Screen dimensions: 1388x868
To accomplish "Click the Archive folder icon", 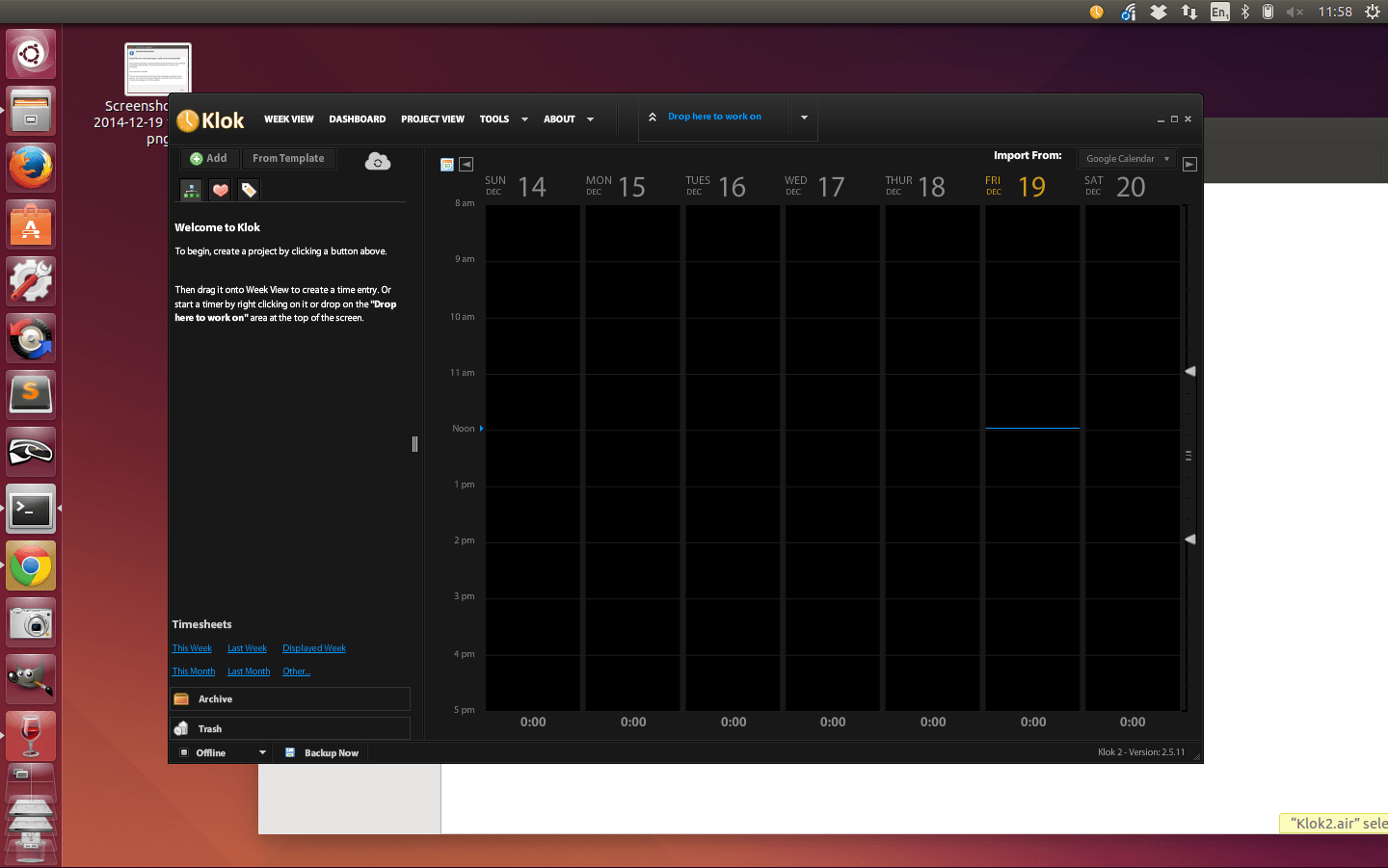I will point(181,699).
